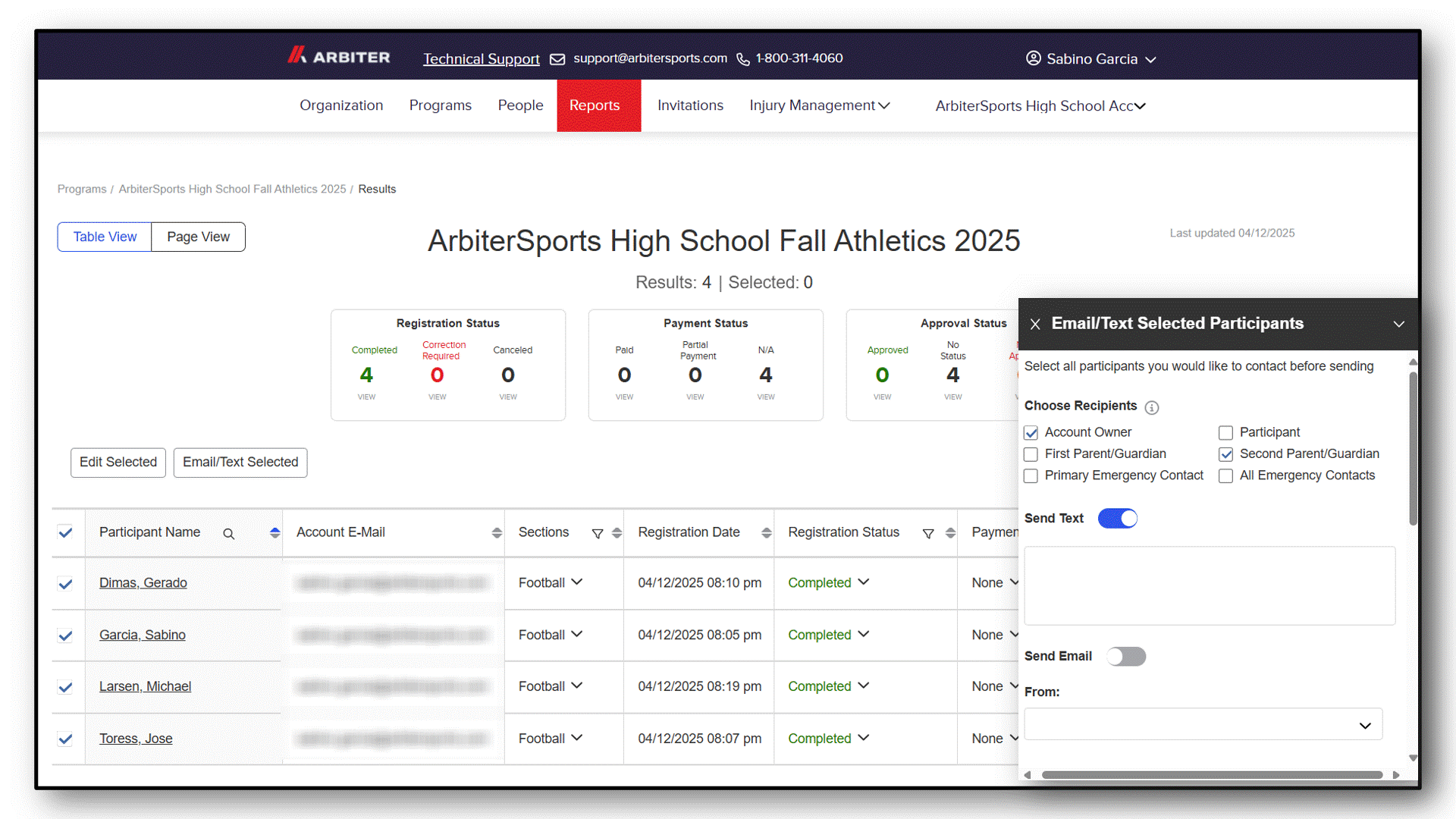Open the ArbiterSports High School account dropdown
The height and width of the screenshot is (819, 1456).
[1040, 106]
